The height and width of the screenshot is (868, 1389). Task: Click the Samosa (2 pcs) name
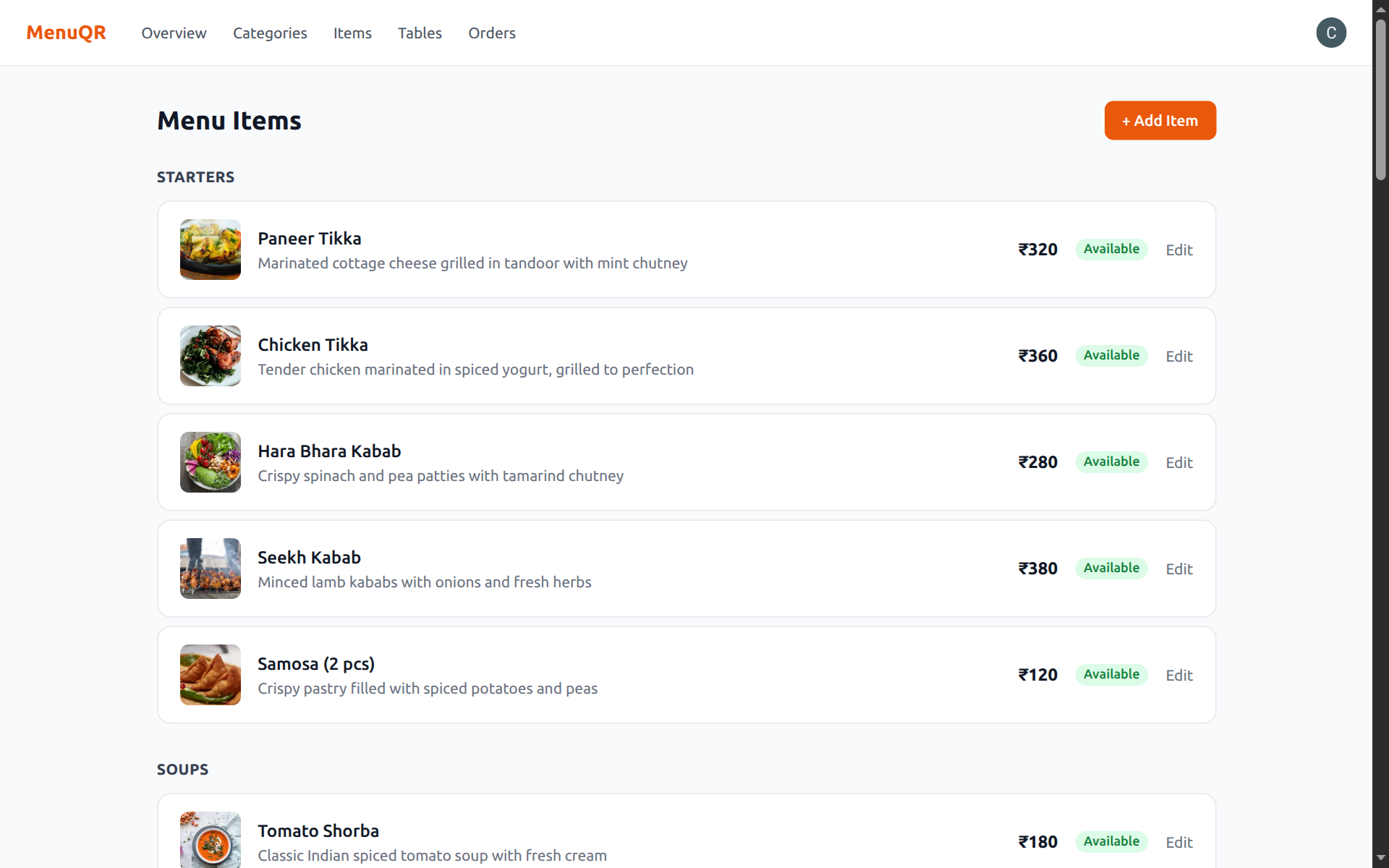tap(316, 664)
